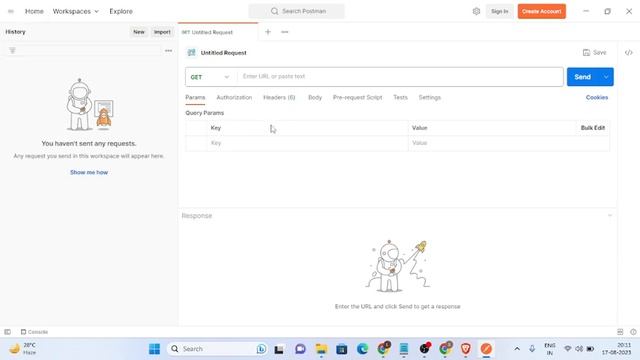Viewport: 640px width, 360px height.
Task: Open Microsoft Edge from taskbar
Action: click(362, 349)
